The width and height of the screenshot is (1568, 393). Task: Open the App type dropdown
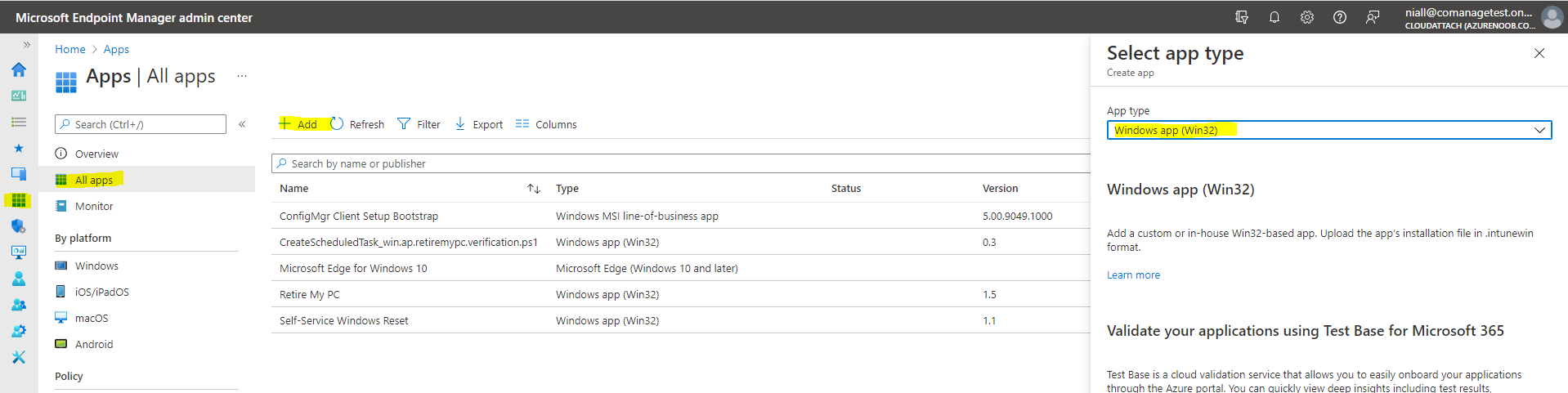point(1329,130)
